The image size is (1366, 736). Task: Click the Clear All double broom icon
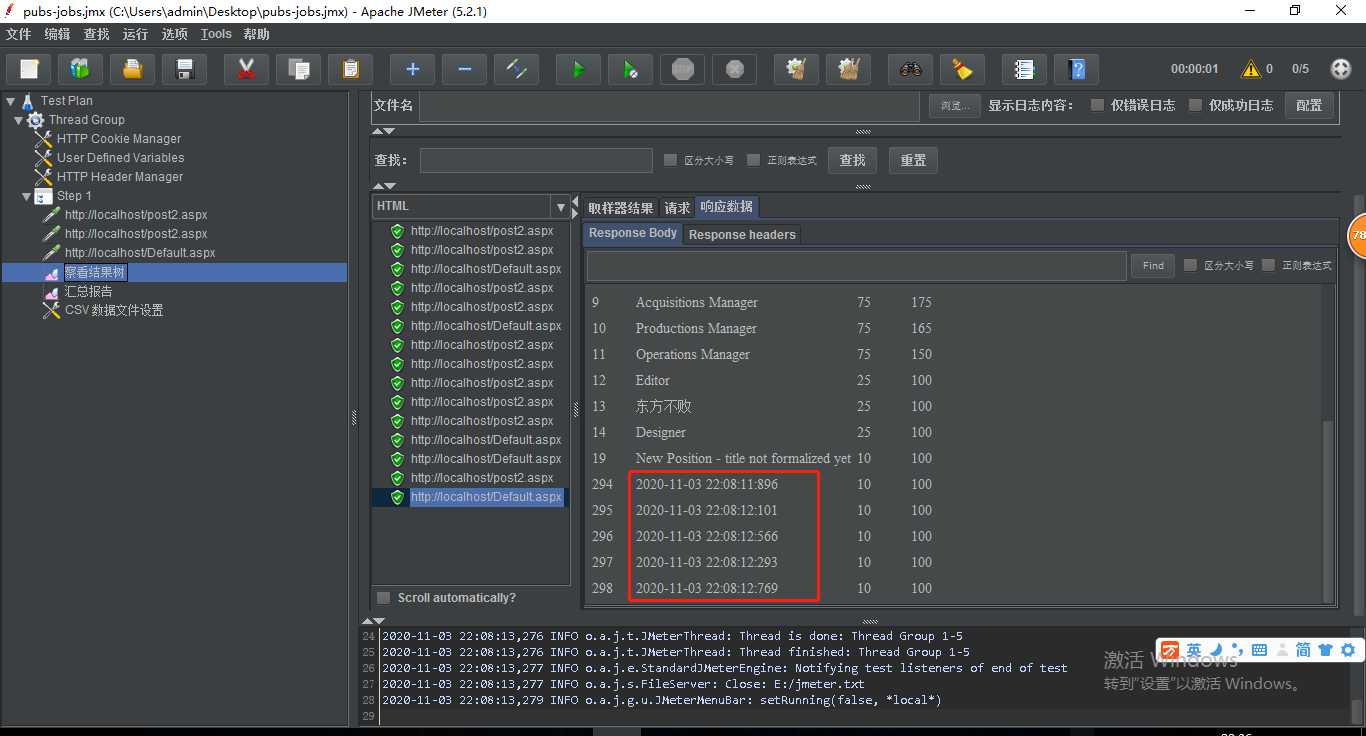849,69
